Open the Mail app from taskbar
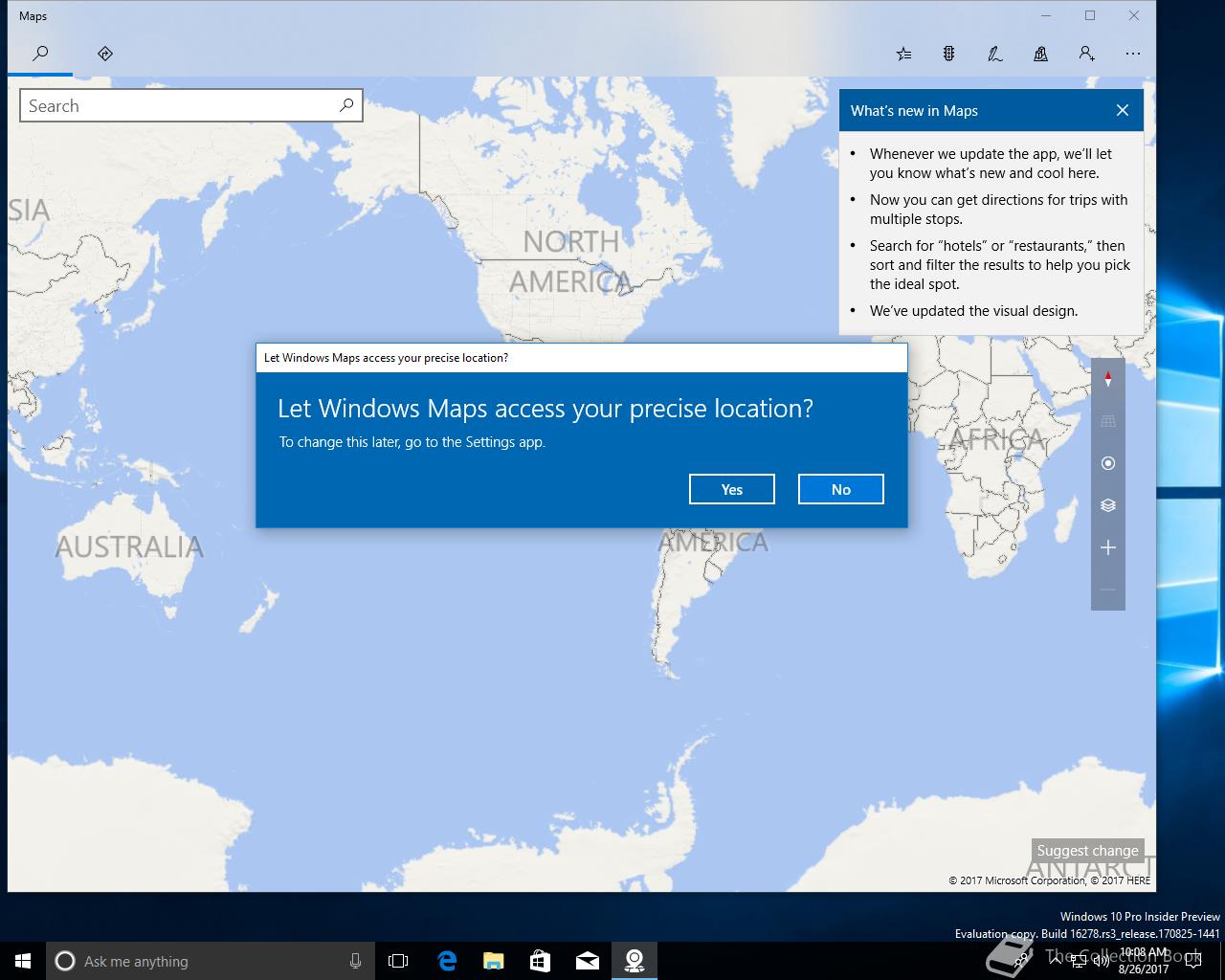This screenshot has width=1225, height=980. (588, 961)
